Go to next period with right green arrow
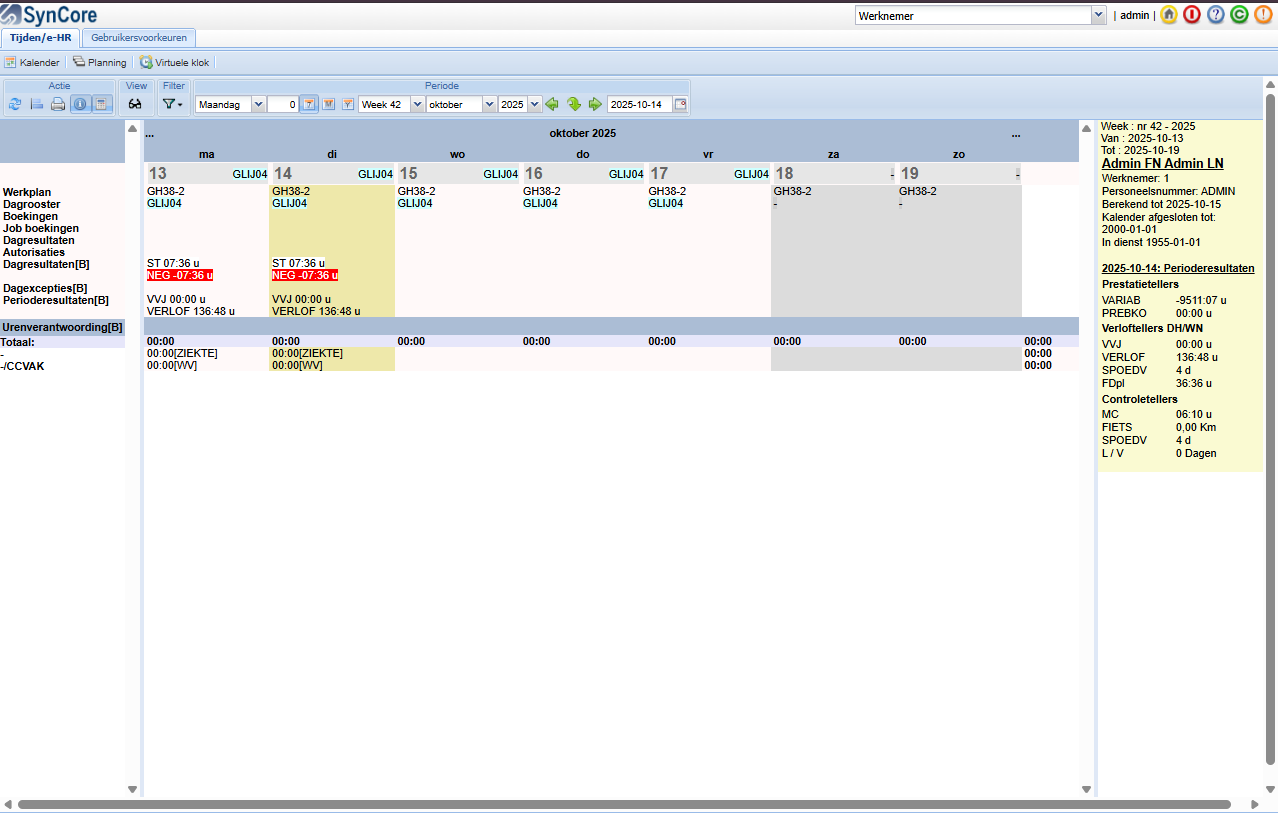This screenshot has height=813, width=1278. click(x=595, y=104)
